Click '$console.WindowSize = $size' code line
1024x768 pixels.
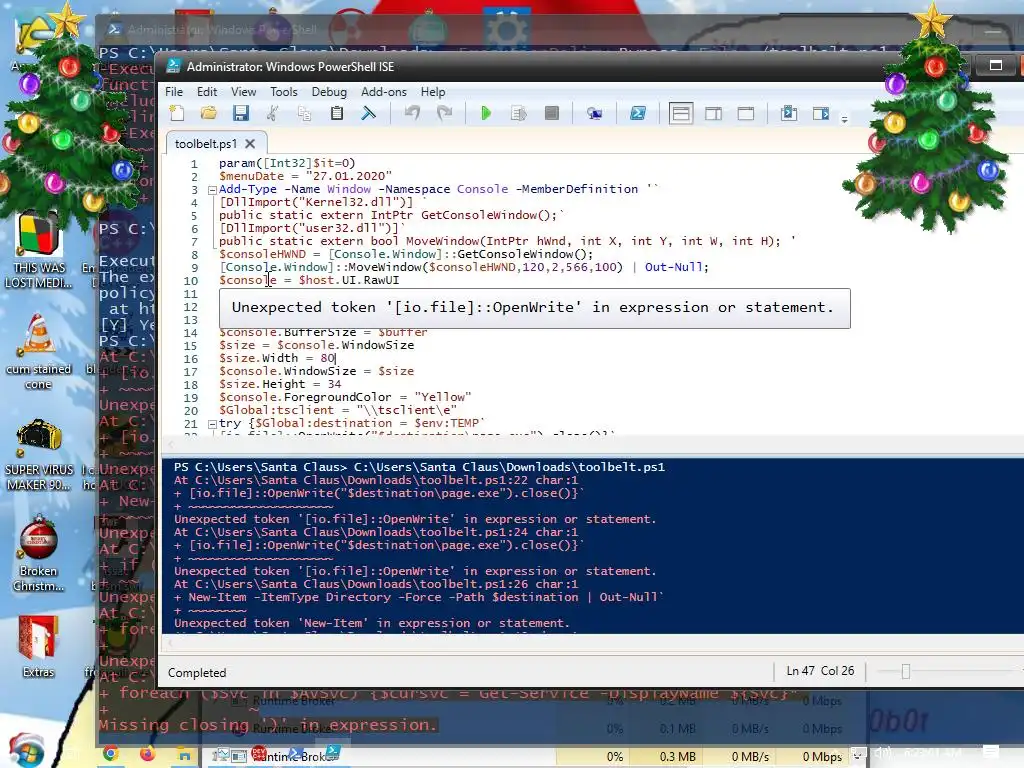point(317,371)
